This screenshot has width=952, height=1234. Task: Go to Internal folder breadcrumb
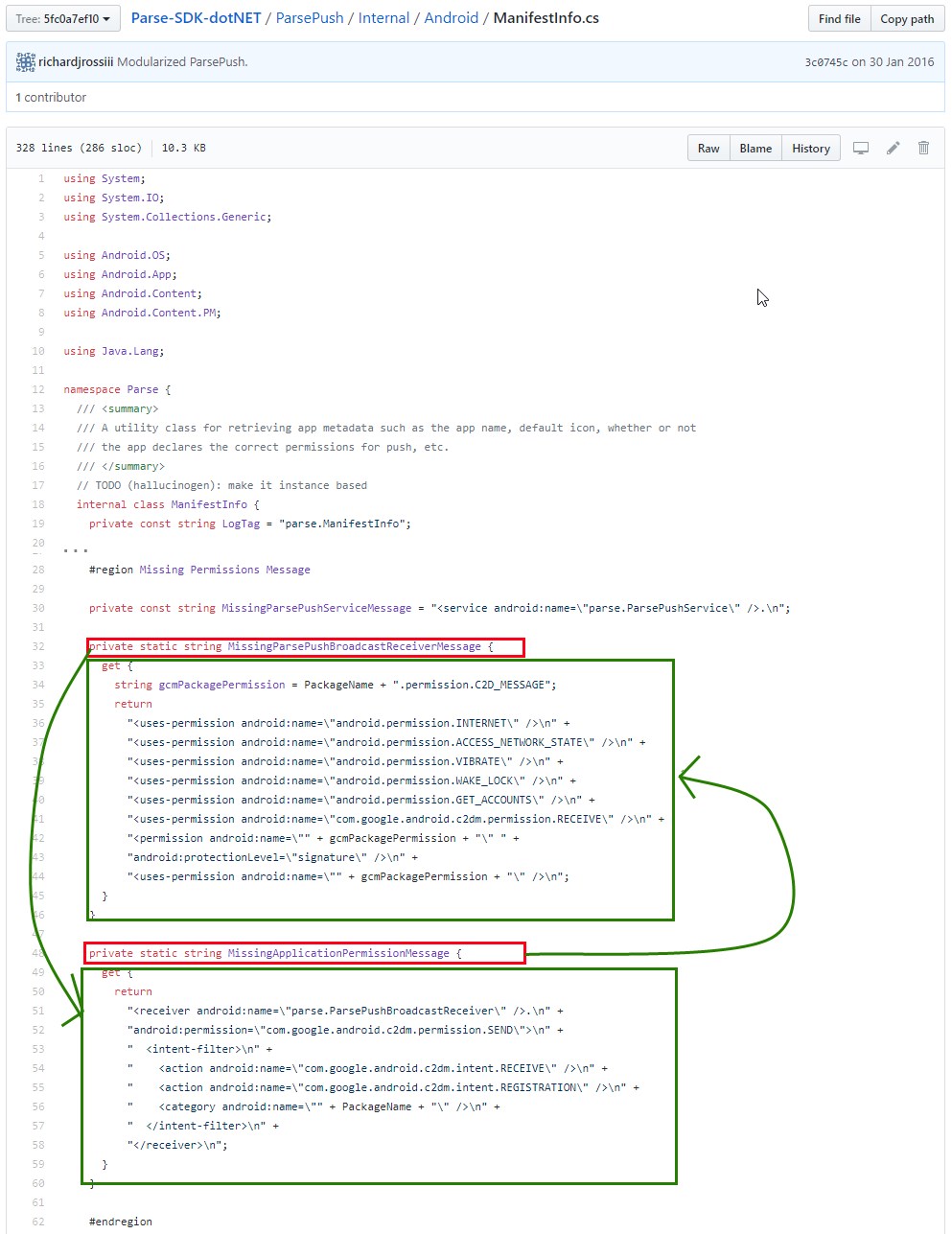[x=383, y=18]
